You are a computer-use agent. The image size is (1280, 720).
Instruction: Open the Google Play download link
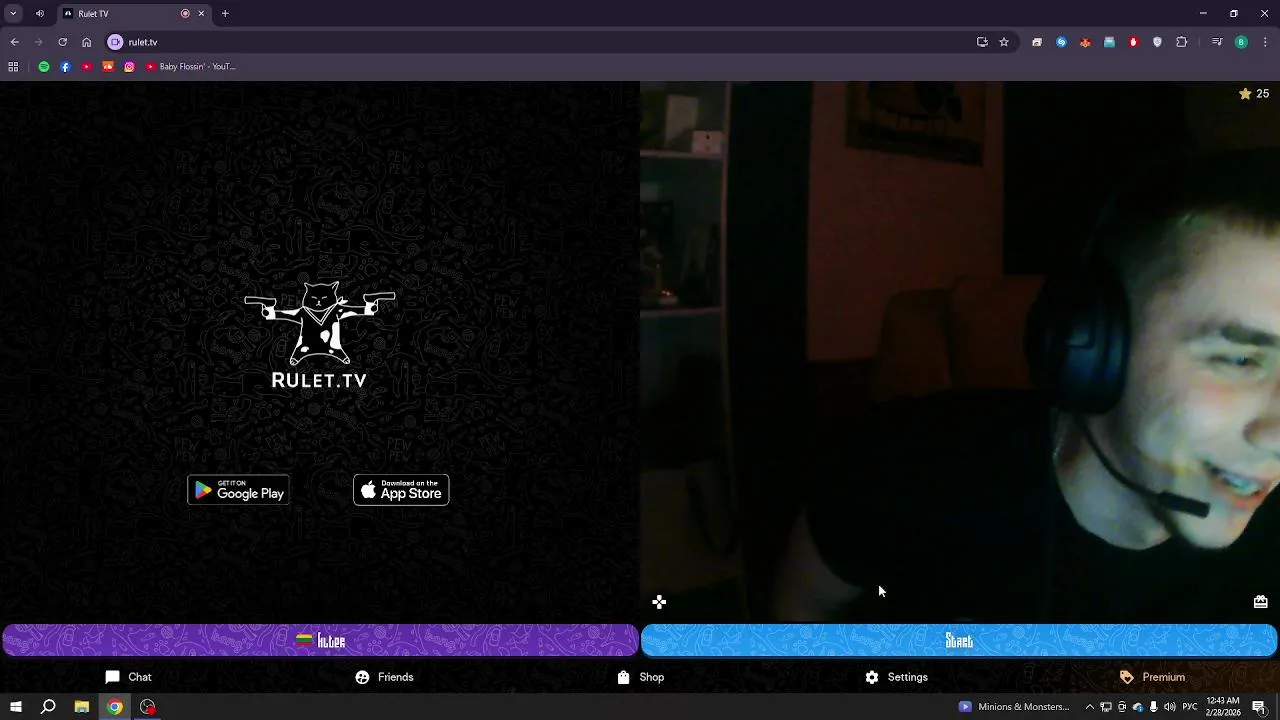(x=238, y=490)
